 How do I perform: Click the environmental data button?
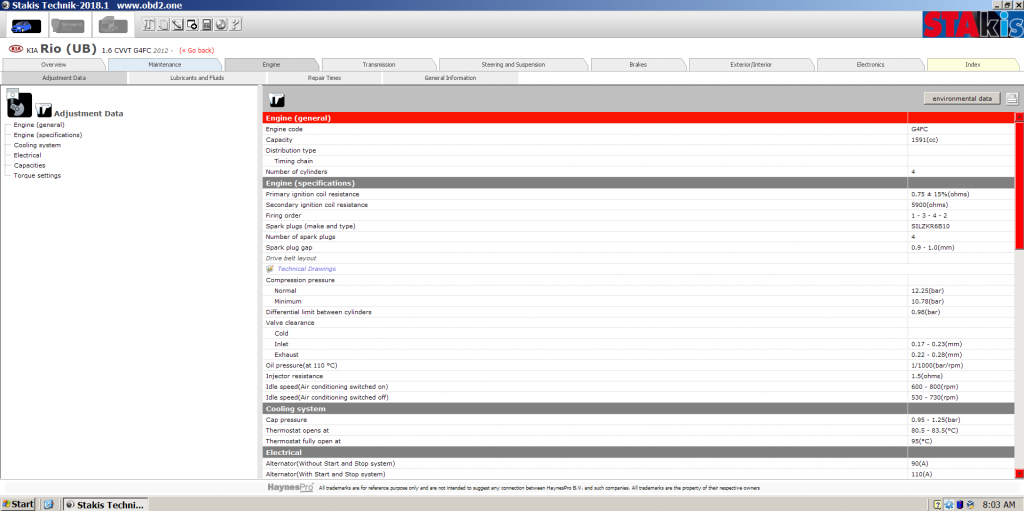click(x=961, y=99)
